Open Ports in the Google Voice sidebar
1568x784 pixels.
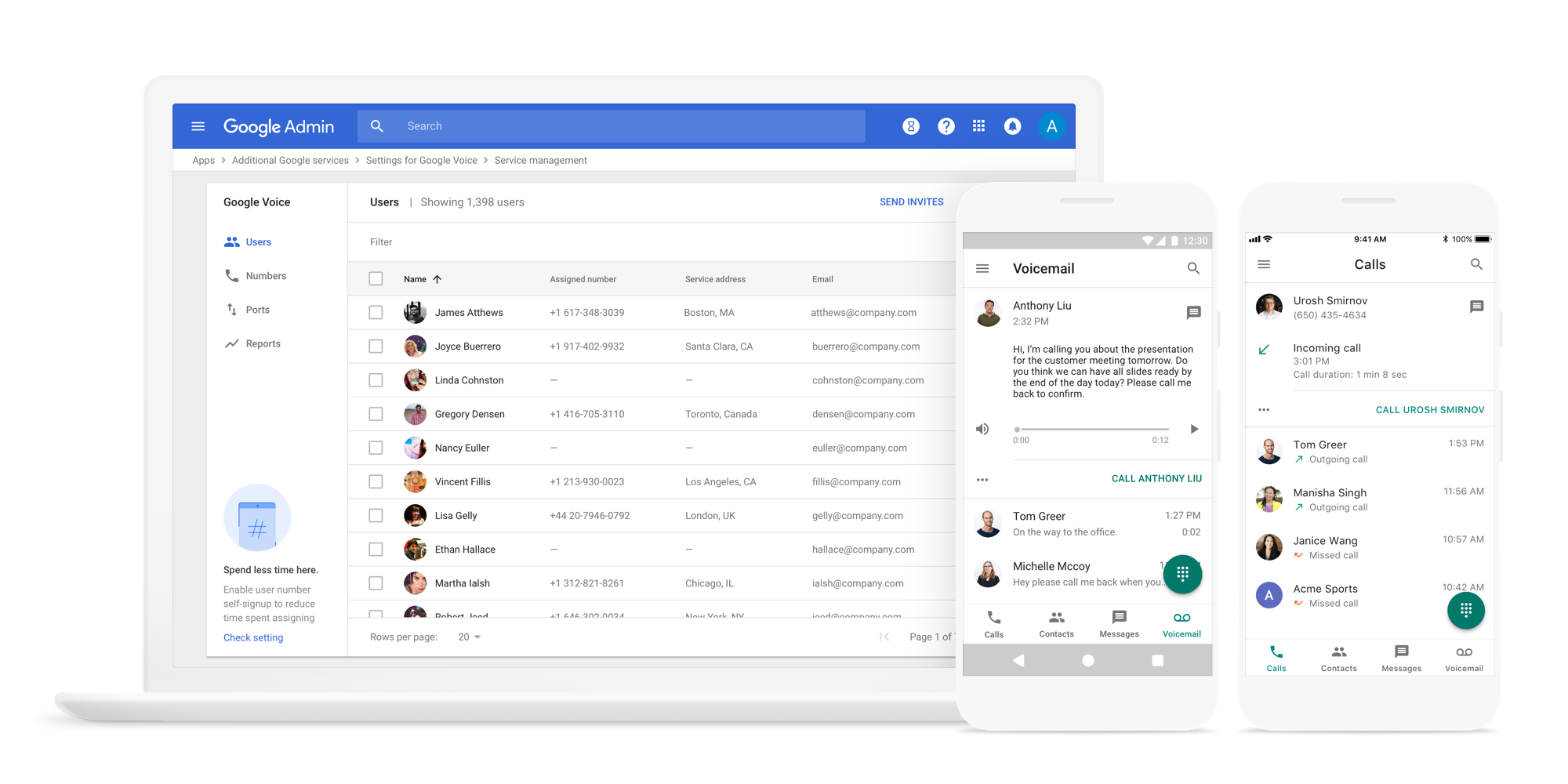(247, 310)
